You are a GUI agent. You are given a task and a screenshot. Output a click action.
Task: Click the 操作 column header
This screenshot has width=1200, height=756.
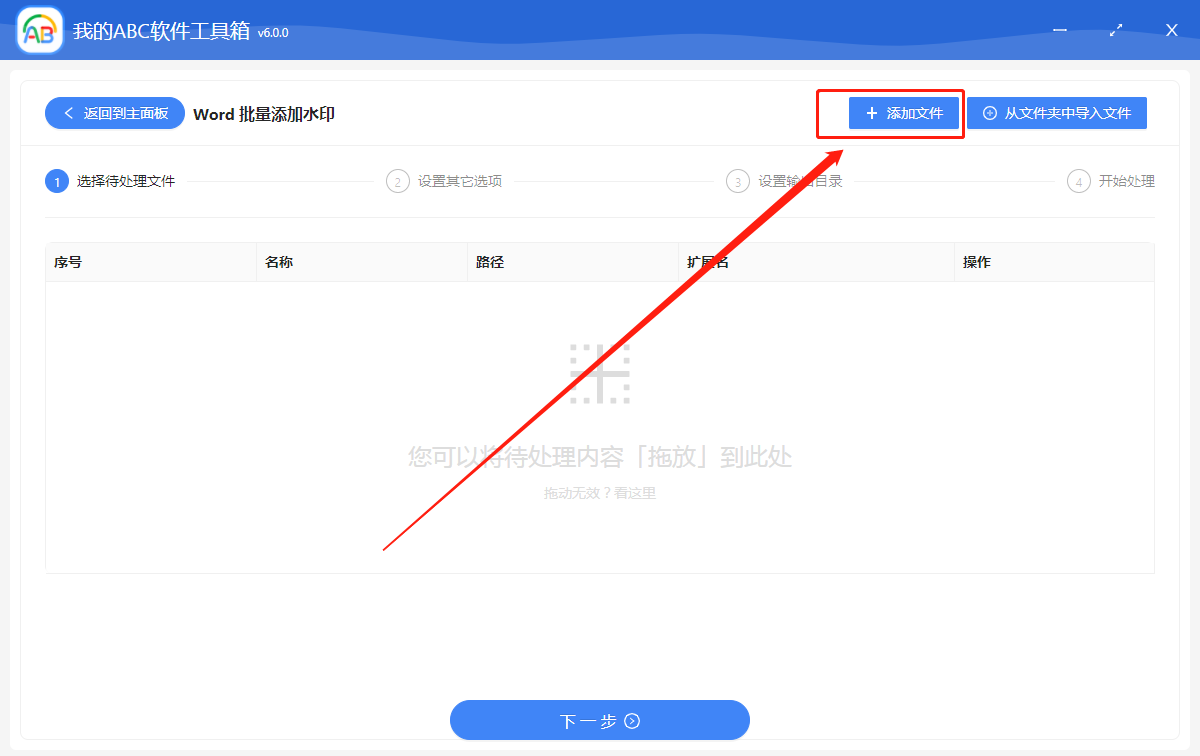[978, 262]
